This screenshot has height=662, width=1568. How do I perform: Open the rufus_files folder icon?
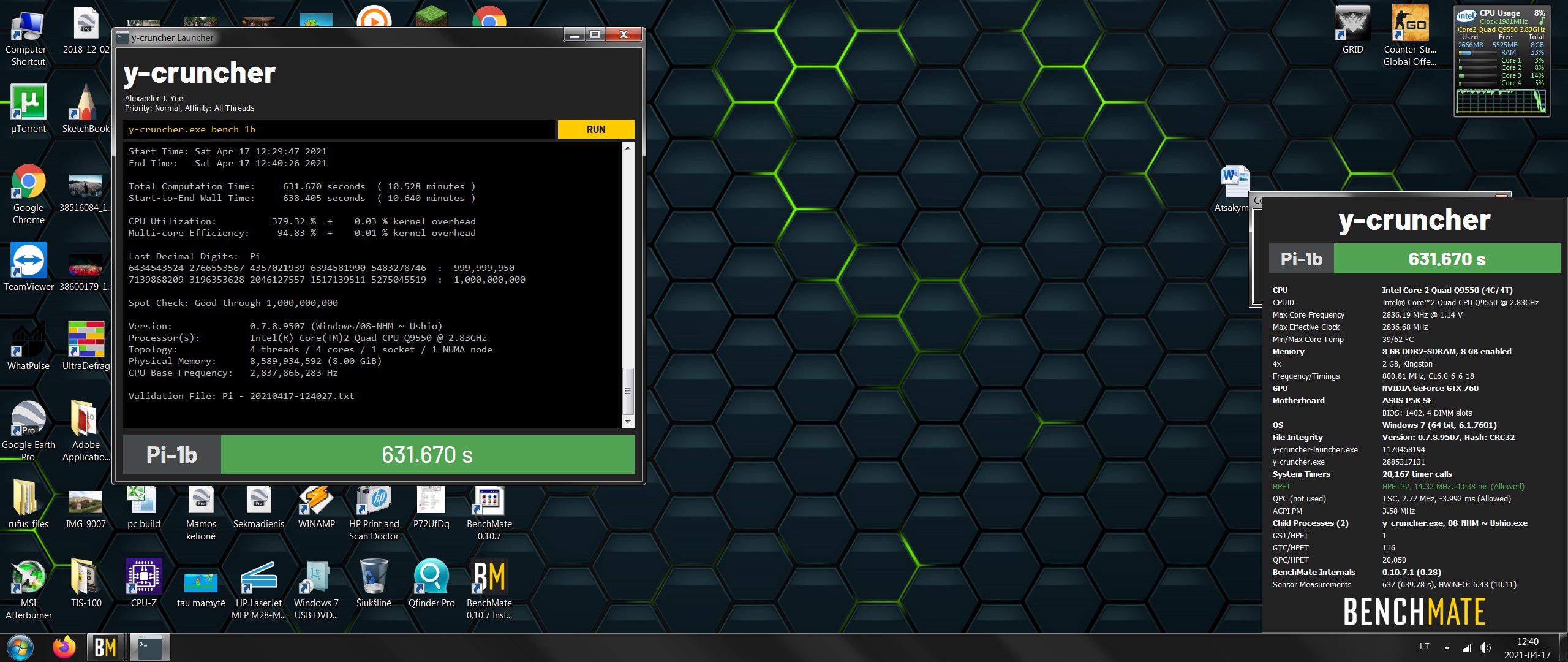pyautogui.click(x=28, y=504)
